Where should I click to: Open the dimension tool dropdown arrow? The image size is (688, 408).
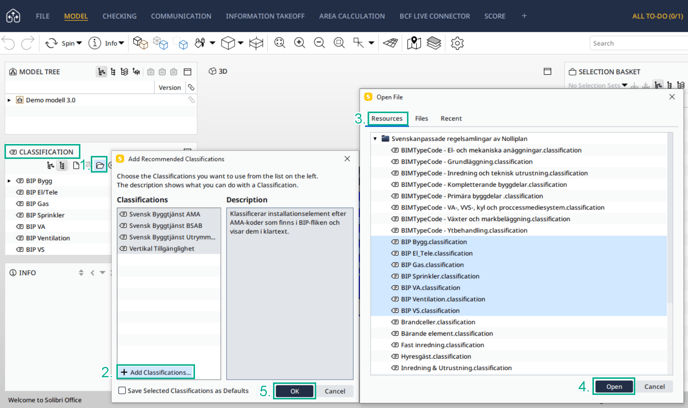point(371,43)
